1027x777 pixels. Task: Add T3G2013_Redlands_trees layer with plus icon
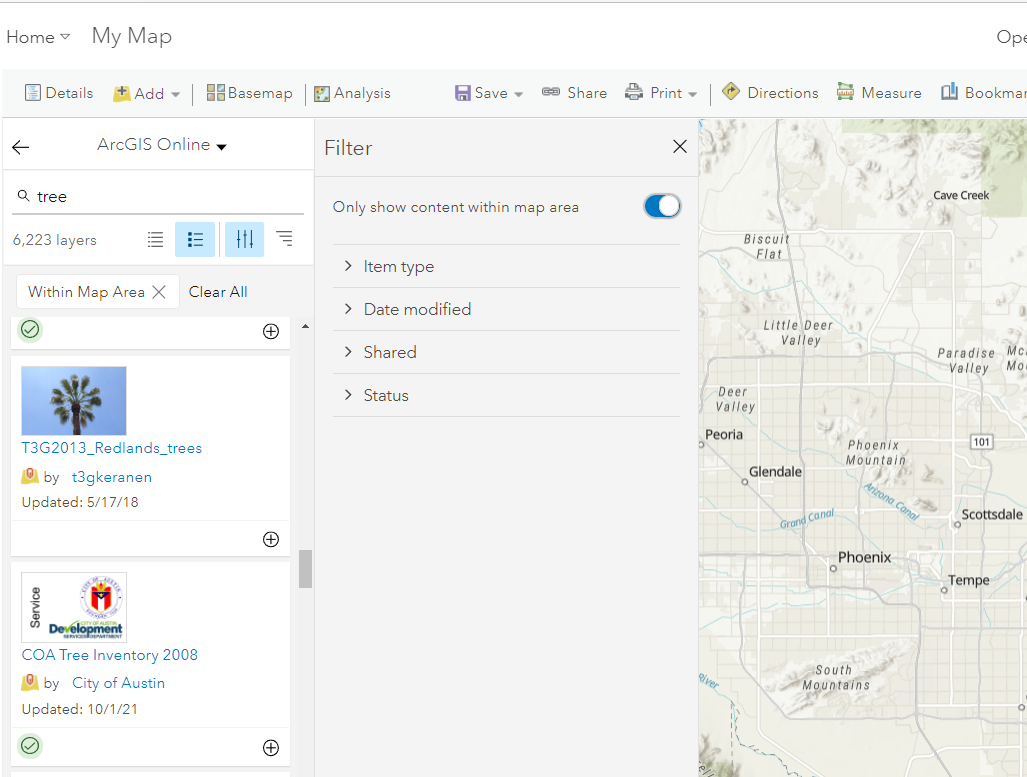[271, 539]
